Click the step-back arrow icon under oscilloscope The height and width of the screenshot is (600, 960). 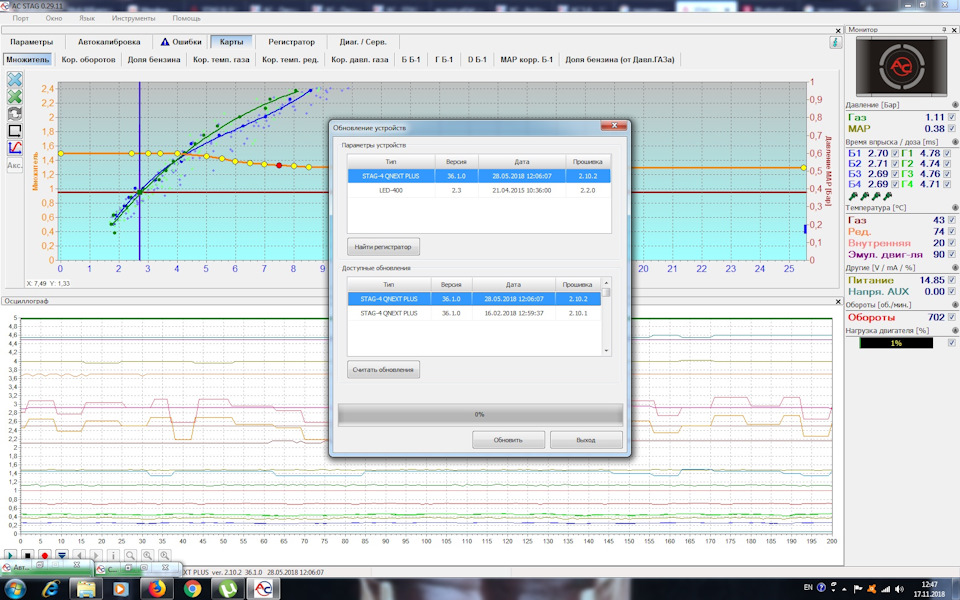(x=78, y=555)
